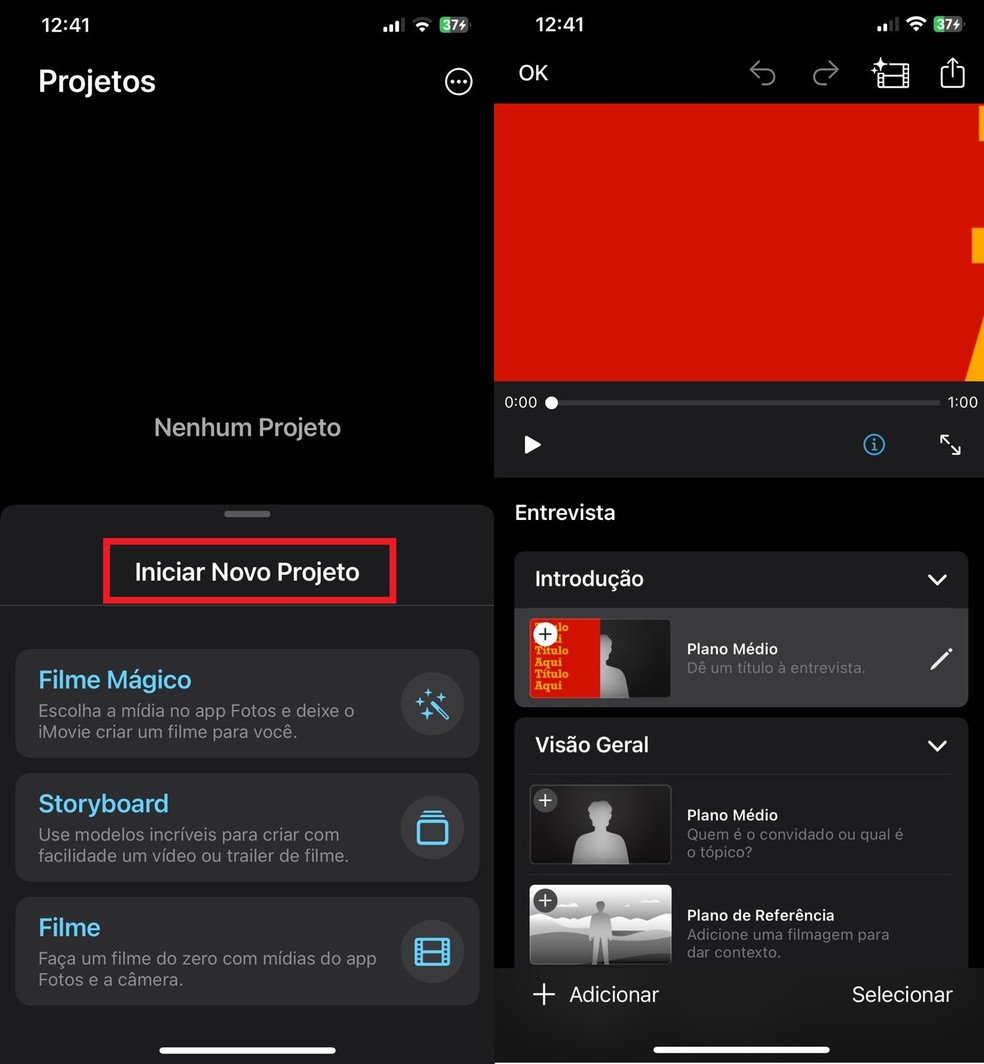Collapse the Introdução section chevron
984x1064 pixels.
(x=937, y=580)
